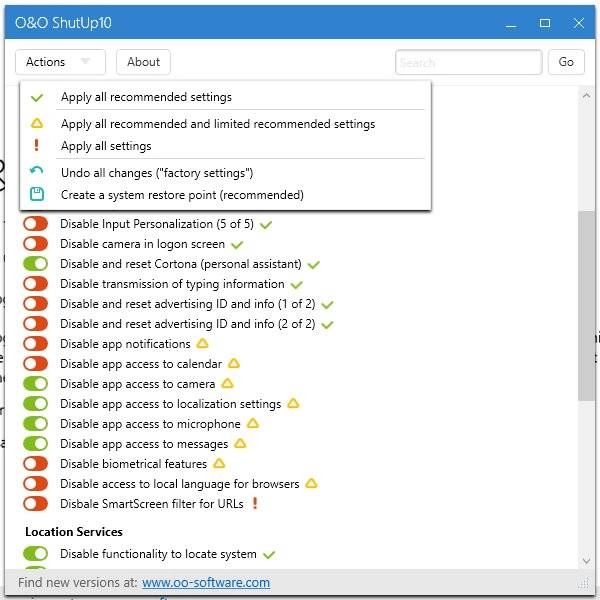The width and height of the screenshot is (600, 600).
Task: Open the Actions dropdown
Action: pyautogui.click(x=60, y=62)
